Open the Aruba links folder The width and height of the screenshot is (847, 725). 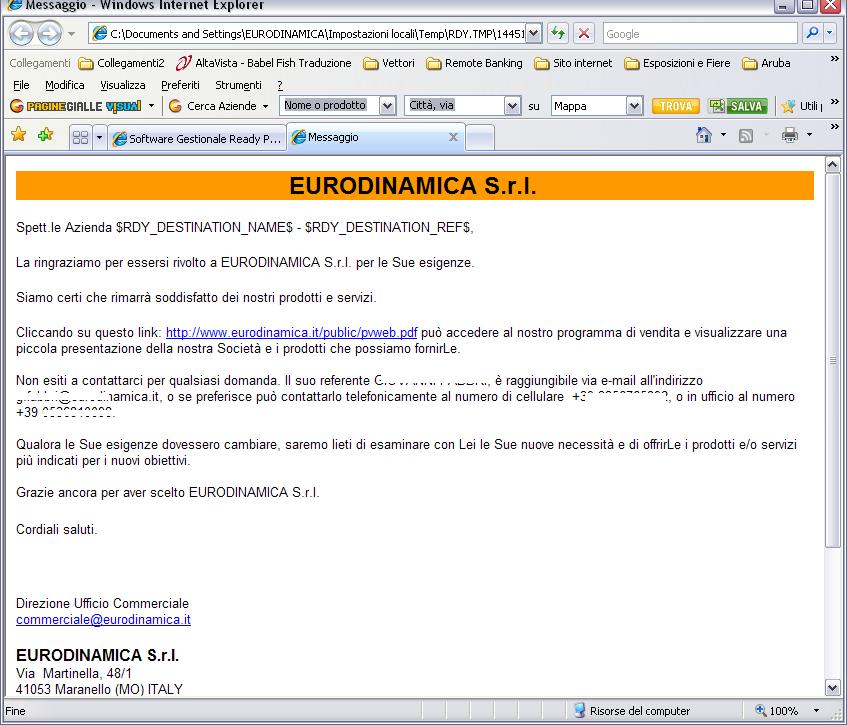[767, 63]
